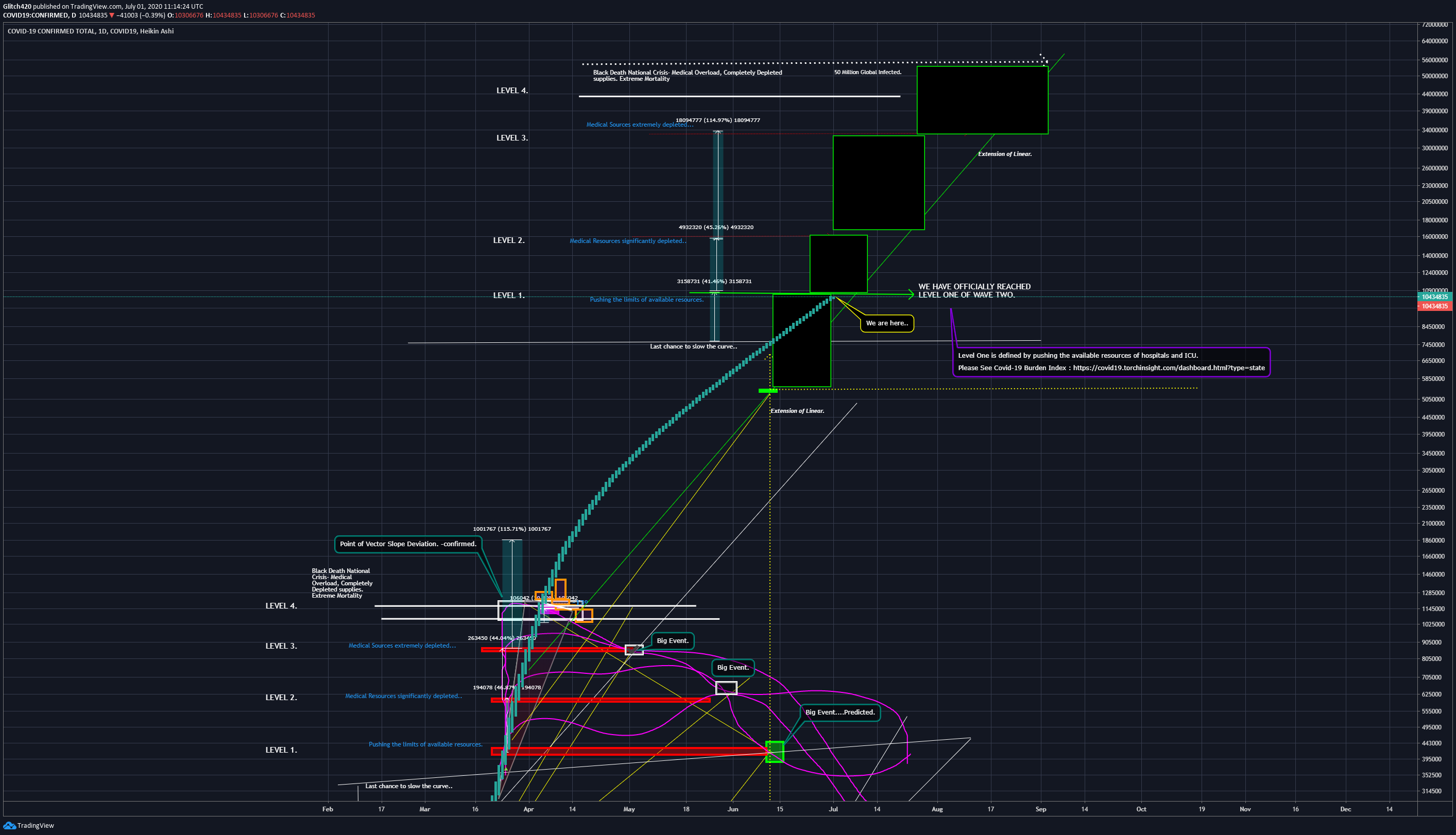Select the 'Big Event....Predicted.' callout

(840, 712)
